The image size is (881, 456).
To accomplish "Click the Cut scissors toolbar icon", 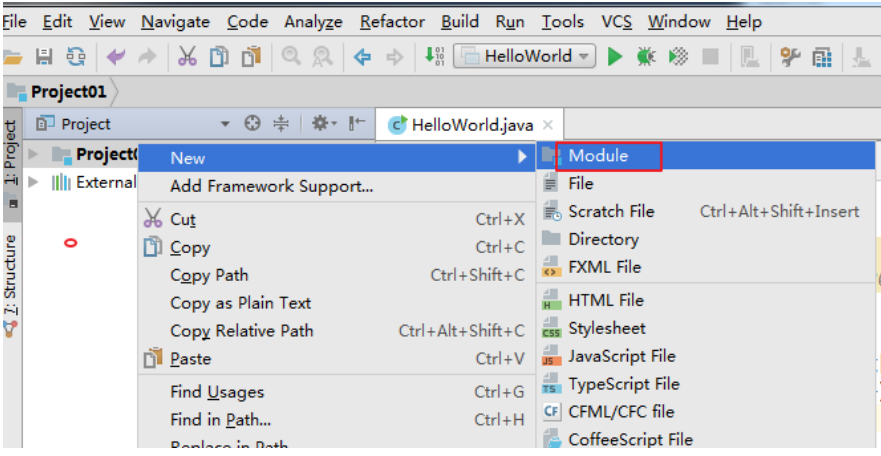I will 187,57.
